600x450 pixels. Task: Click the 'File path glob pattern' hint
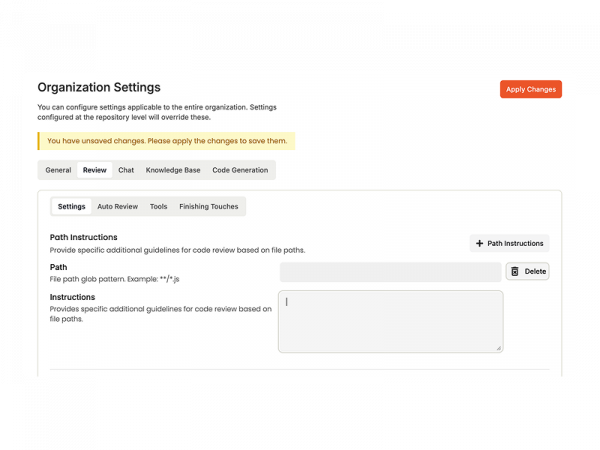point(114,279)
